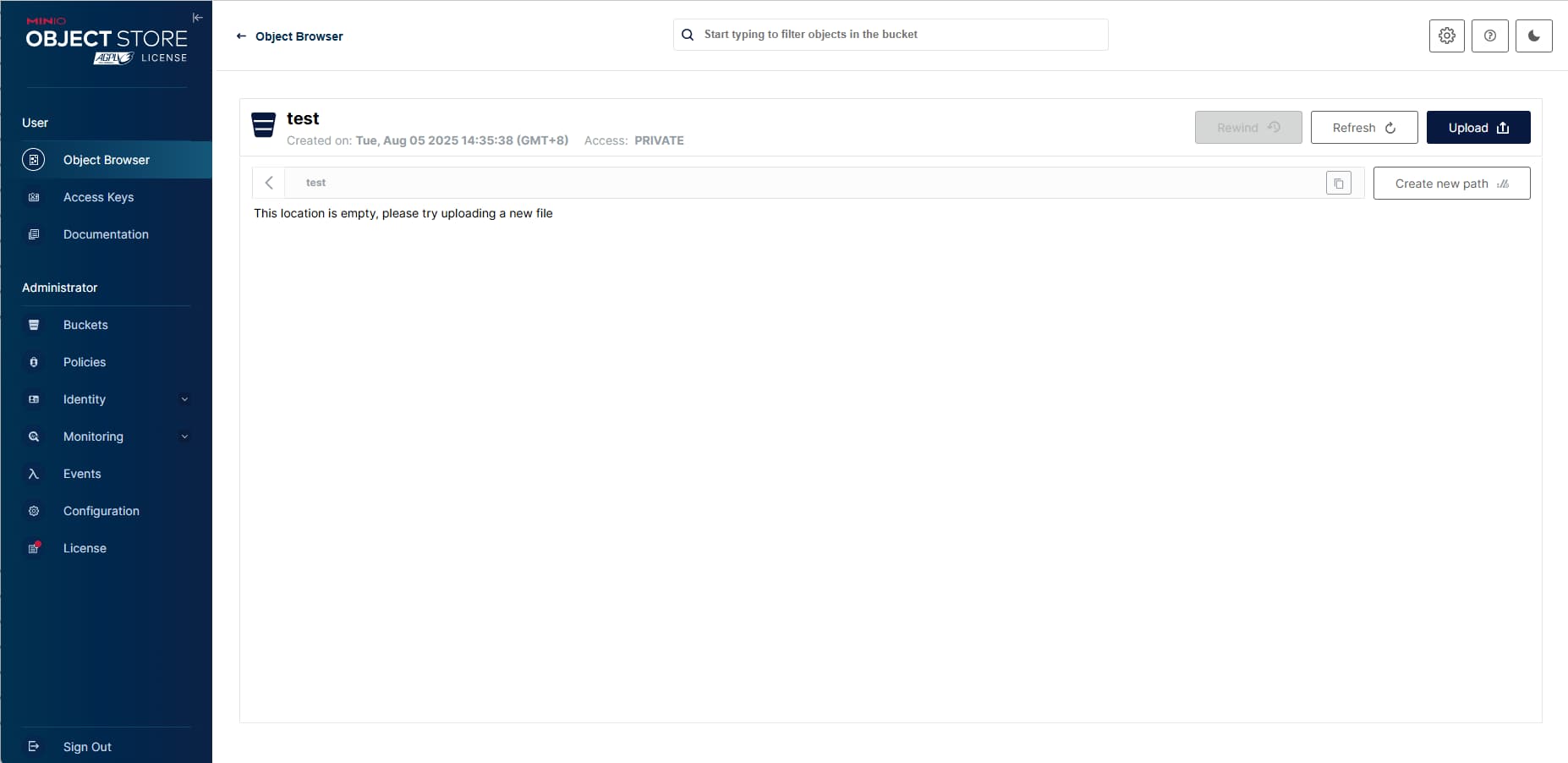Focus the filter objects search field
1568x763 pixels.
891,35
